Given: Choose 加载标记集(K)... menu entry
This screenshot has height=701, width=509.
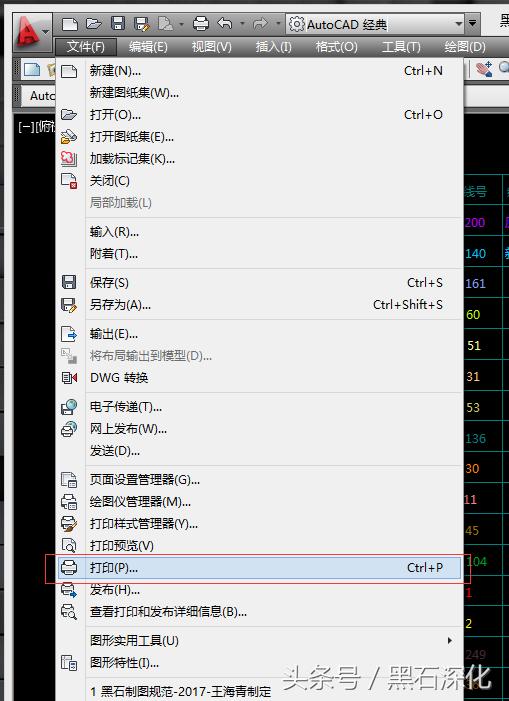Looking at the screenshot, I should pos(260,159).
